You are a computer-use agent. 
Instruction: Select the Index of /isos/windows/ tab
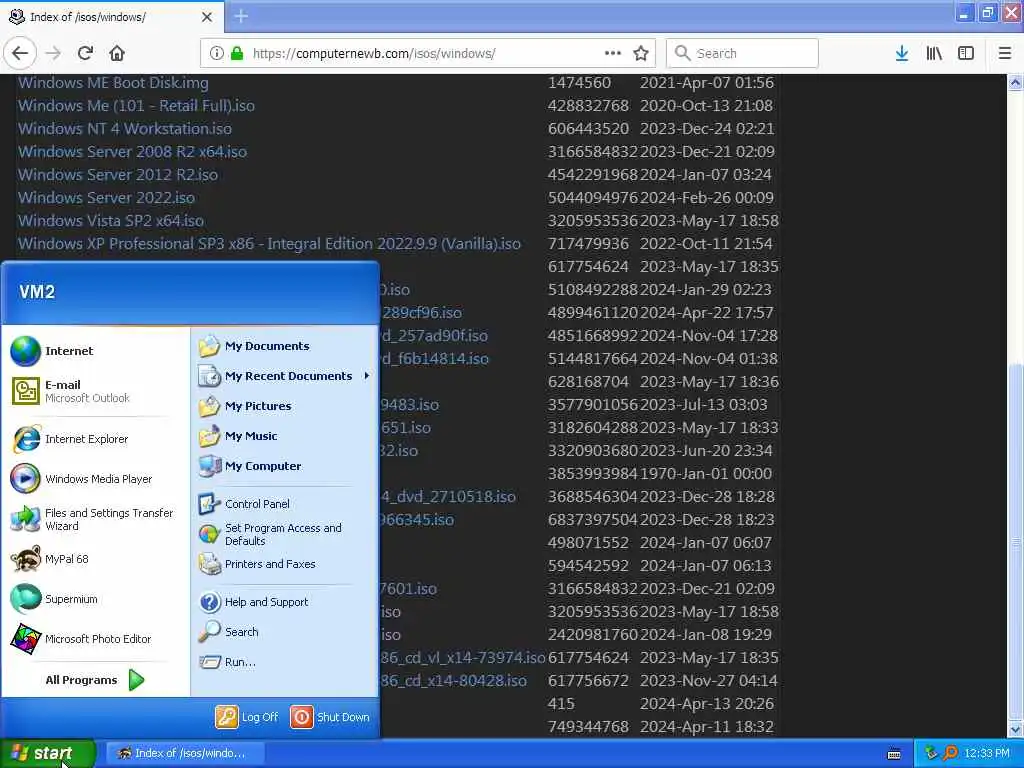112,17
